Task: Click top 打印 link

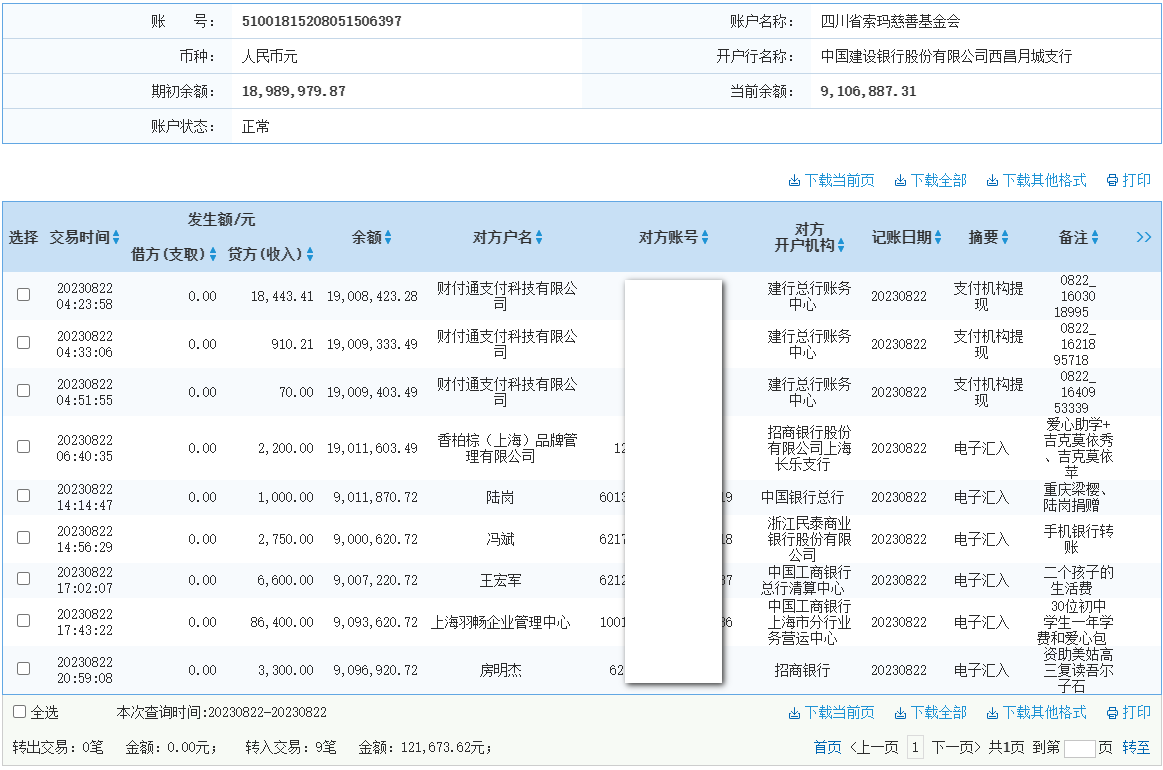Action: coord(1136,181)
